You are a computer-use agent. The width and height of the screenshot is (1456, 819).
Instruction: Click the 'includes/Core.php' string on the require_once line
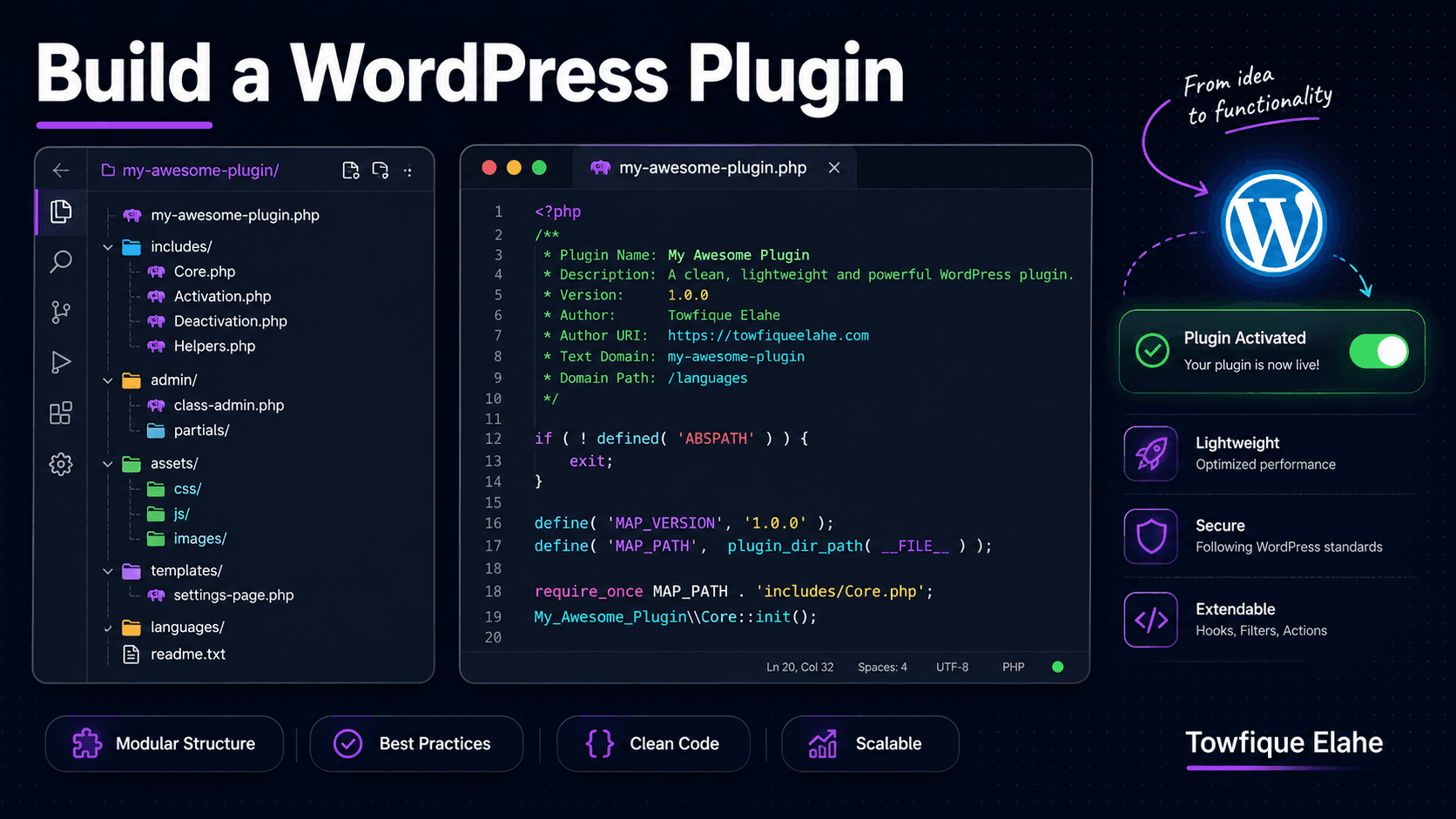(839, 592)
